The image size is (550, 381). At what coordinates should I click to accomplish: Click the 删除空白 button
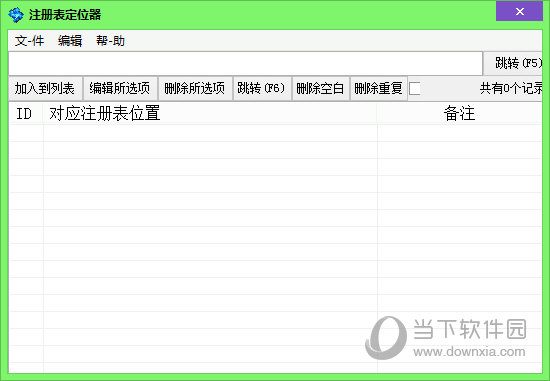tap(320, 88)
